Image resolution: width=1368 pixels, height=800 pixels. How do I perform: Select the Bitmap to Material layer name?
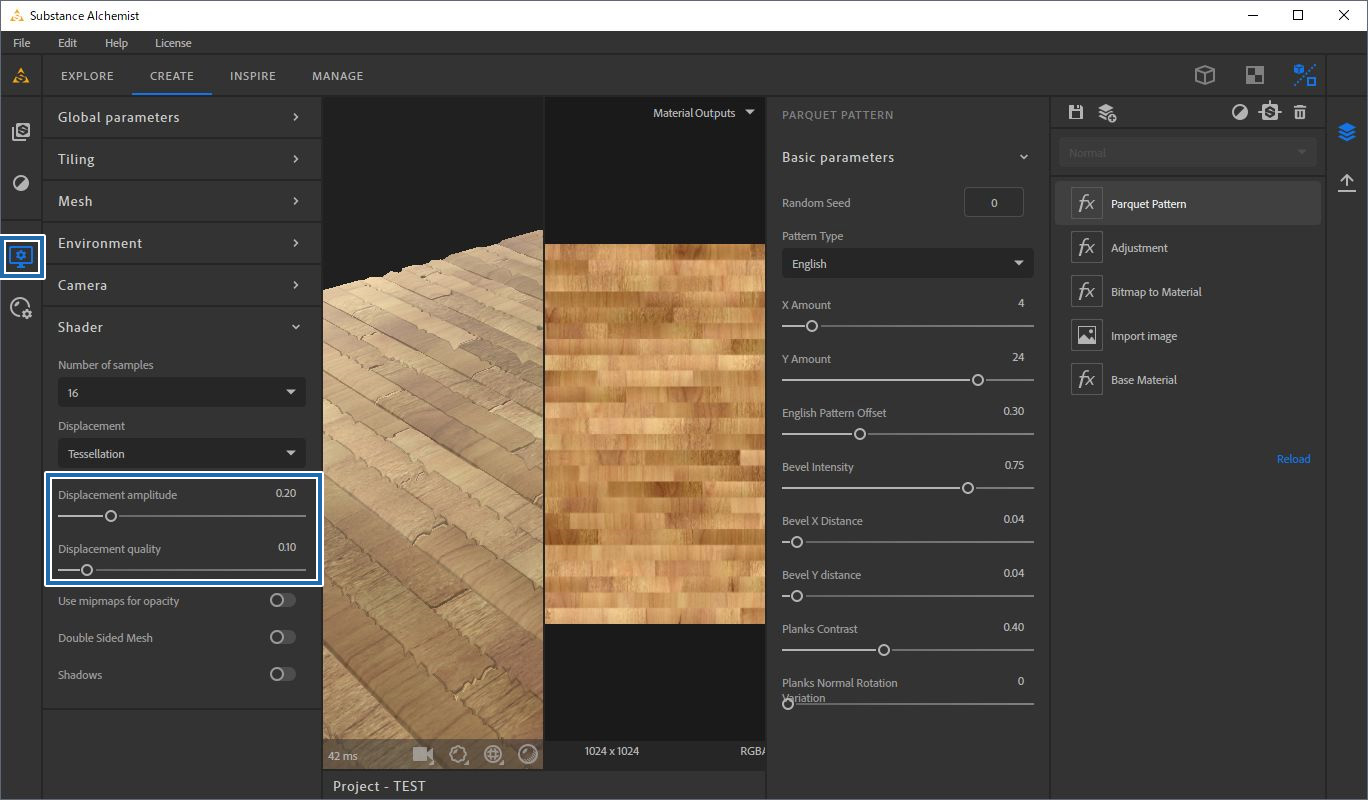click(1156, 292)
